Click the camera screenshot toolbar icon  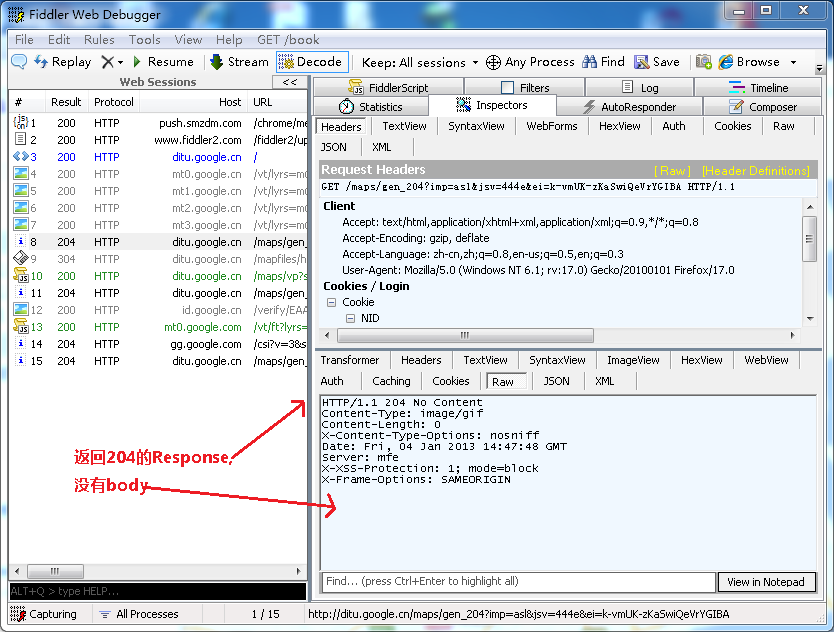click(704, 62)
